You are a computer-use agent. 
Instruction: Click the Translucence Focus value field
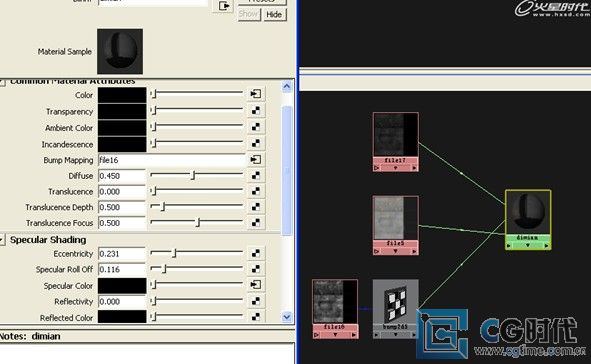122,223
